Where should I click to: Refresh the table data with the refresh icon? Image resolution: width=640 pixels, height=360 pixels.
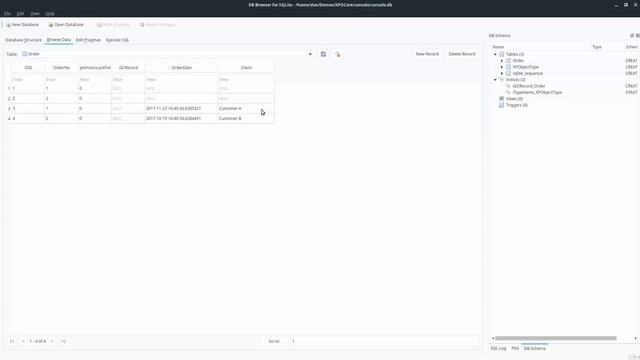click(323, 54)
